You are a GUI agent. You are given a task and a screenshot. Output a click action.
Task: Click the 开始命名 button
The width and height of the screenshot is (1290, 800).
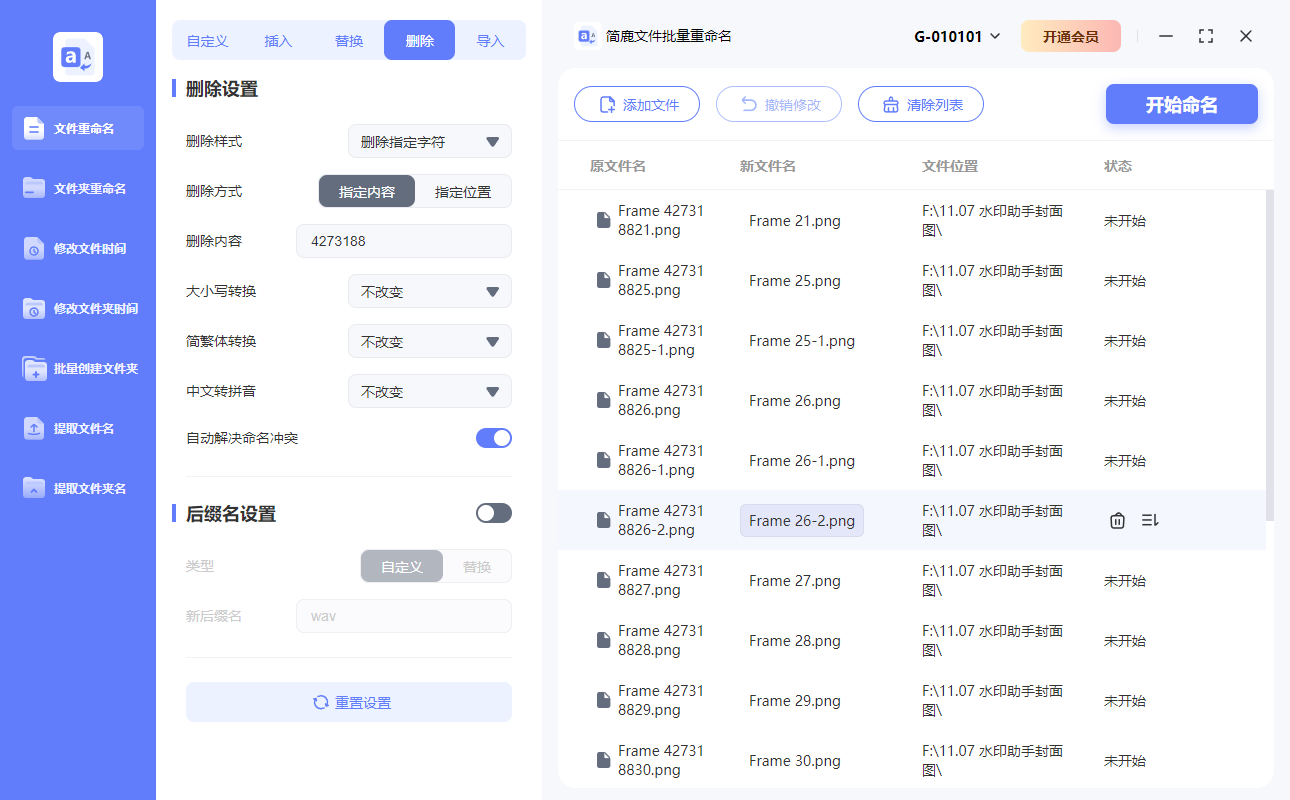(1181, 104)
